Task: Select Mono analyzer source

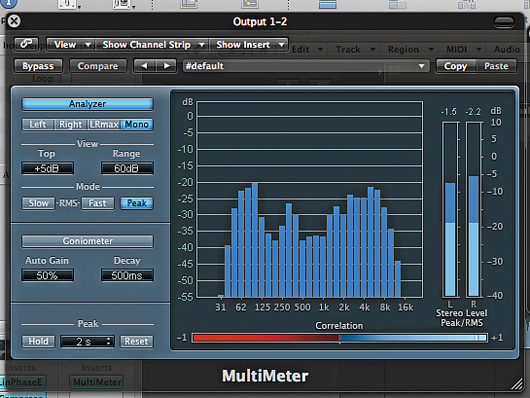Action: 137,124
